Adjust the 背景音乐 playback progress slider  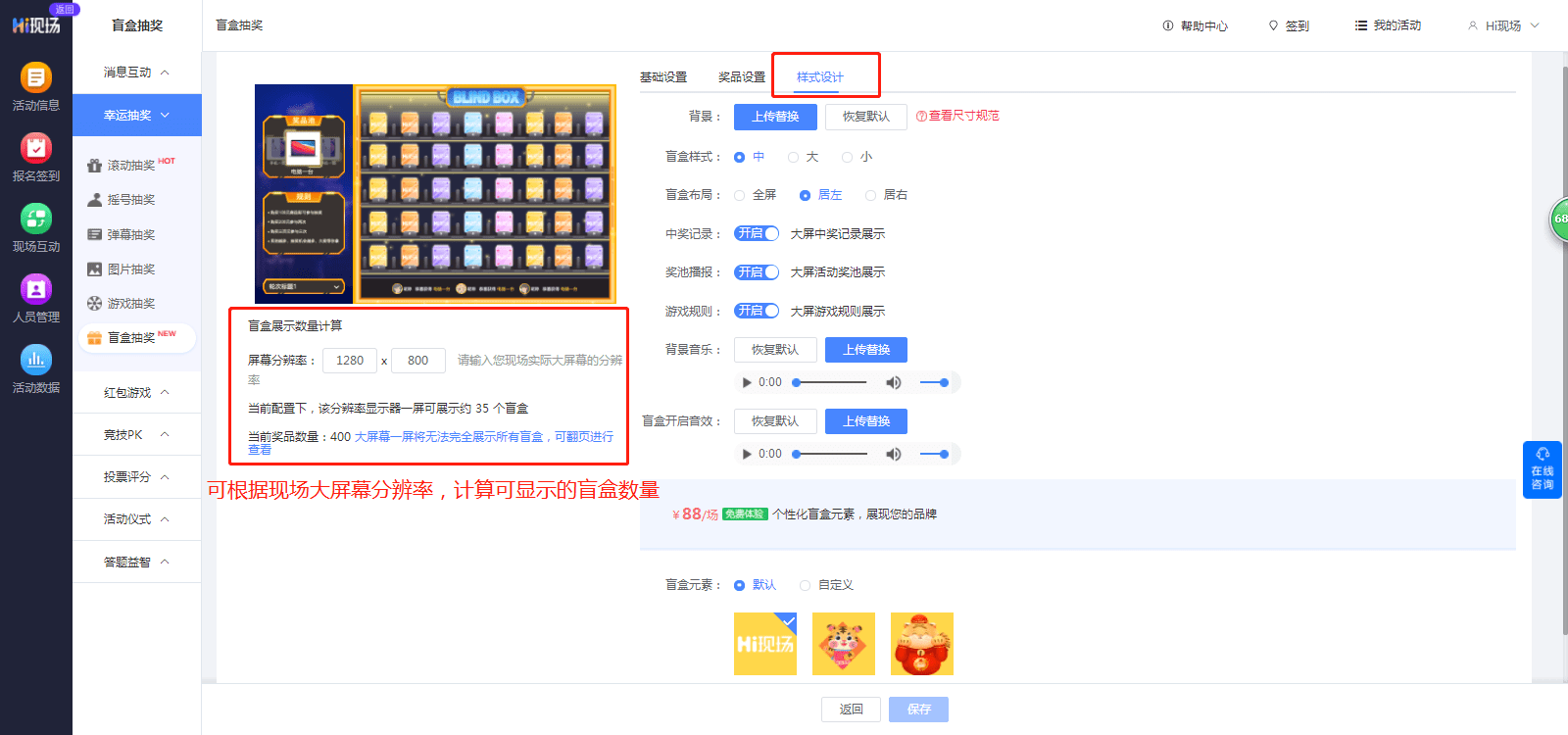pos(830,382)
